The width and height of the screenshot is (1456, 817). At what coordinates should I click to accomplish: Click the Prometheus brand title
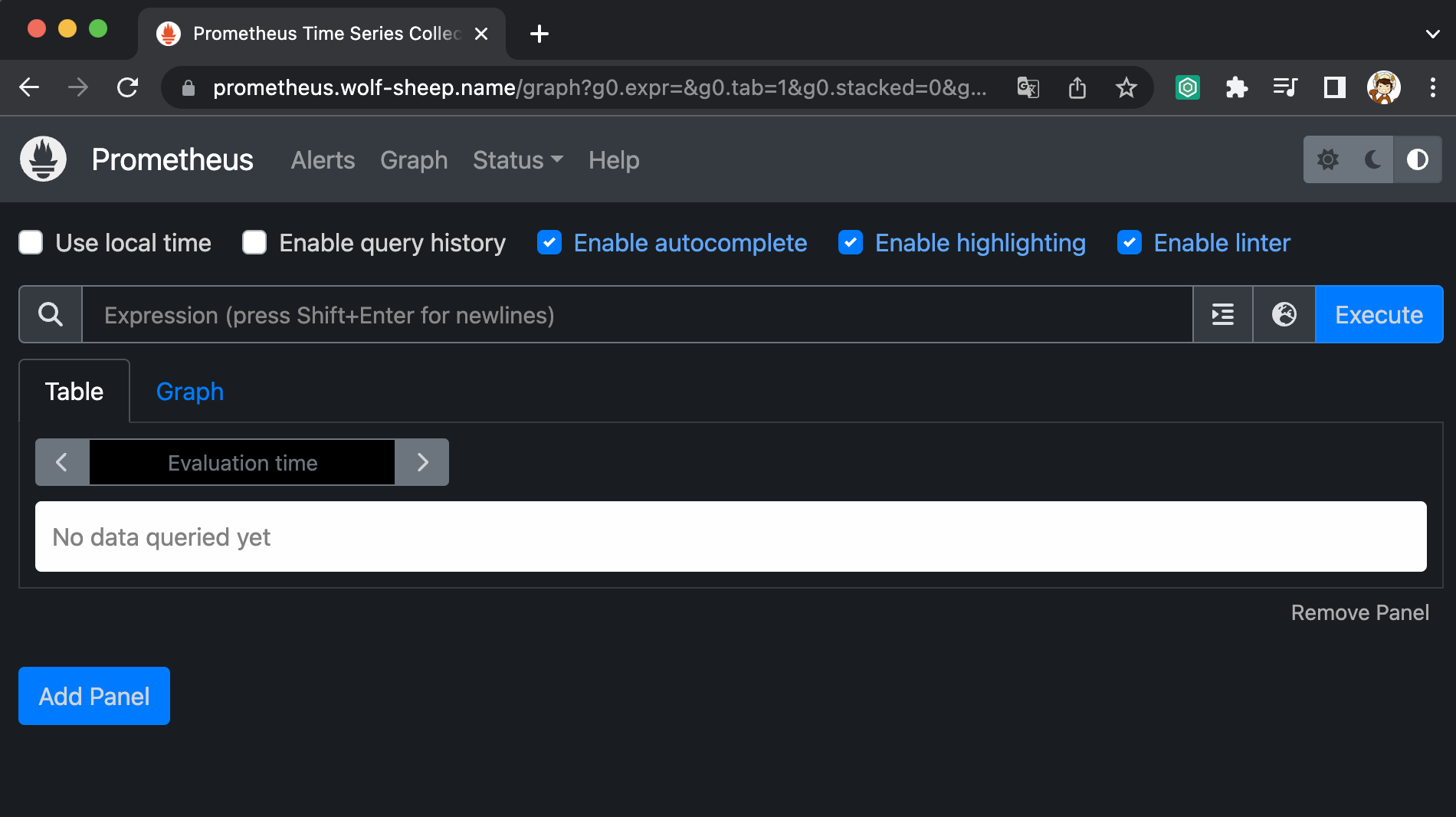click(x=172, y=159)
